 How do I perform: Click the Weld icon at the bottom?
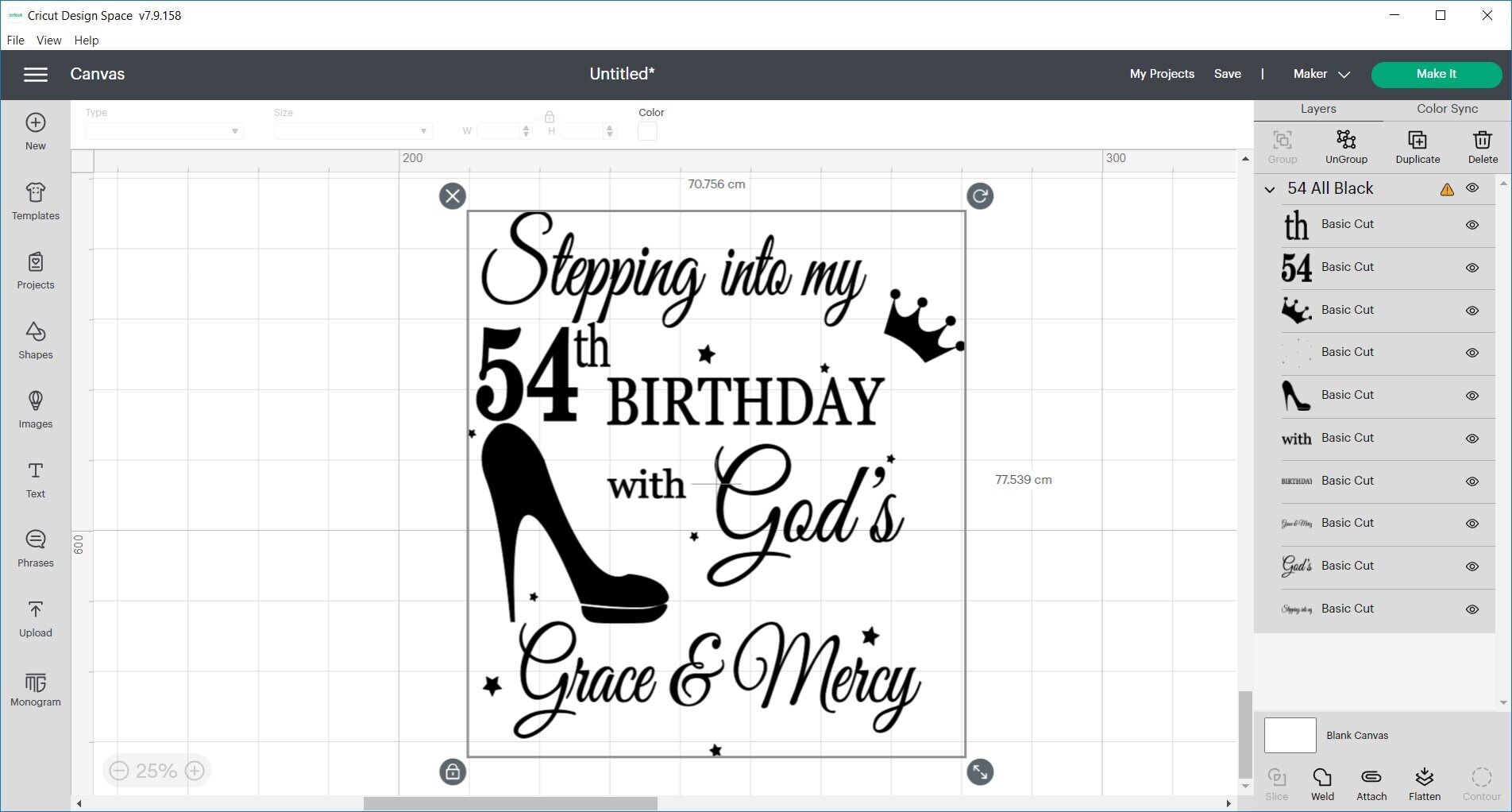[1322, 783]
